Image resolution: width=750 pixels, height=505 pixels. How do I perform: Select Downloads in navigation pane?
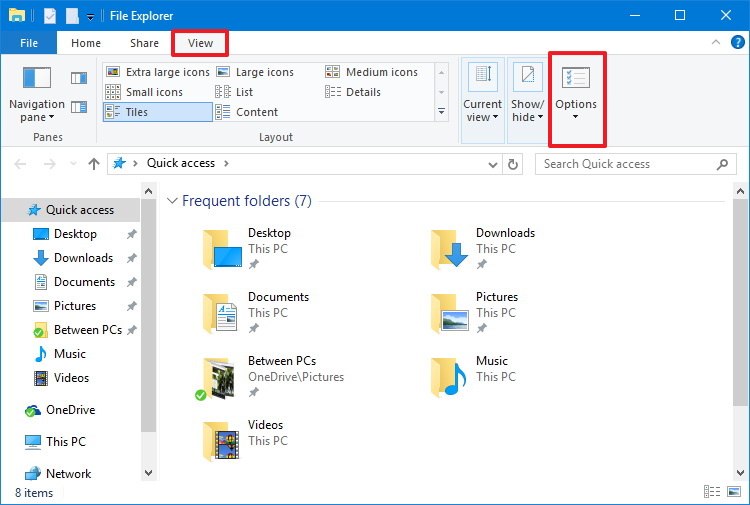[83, 258]
